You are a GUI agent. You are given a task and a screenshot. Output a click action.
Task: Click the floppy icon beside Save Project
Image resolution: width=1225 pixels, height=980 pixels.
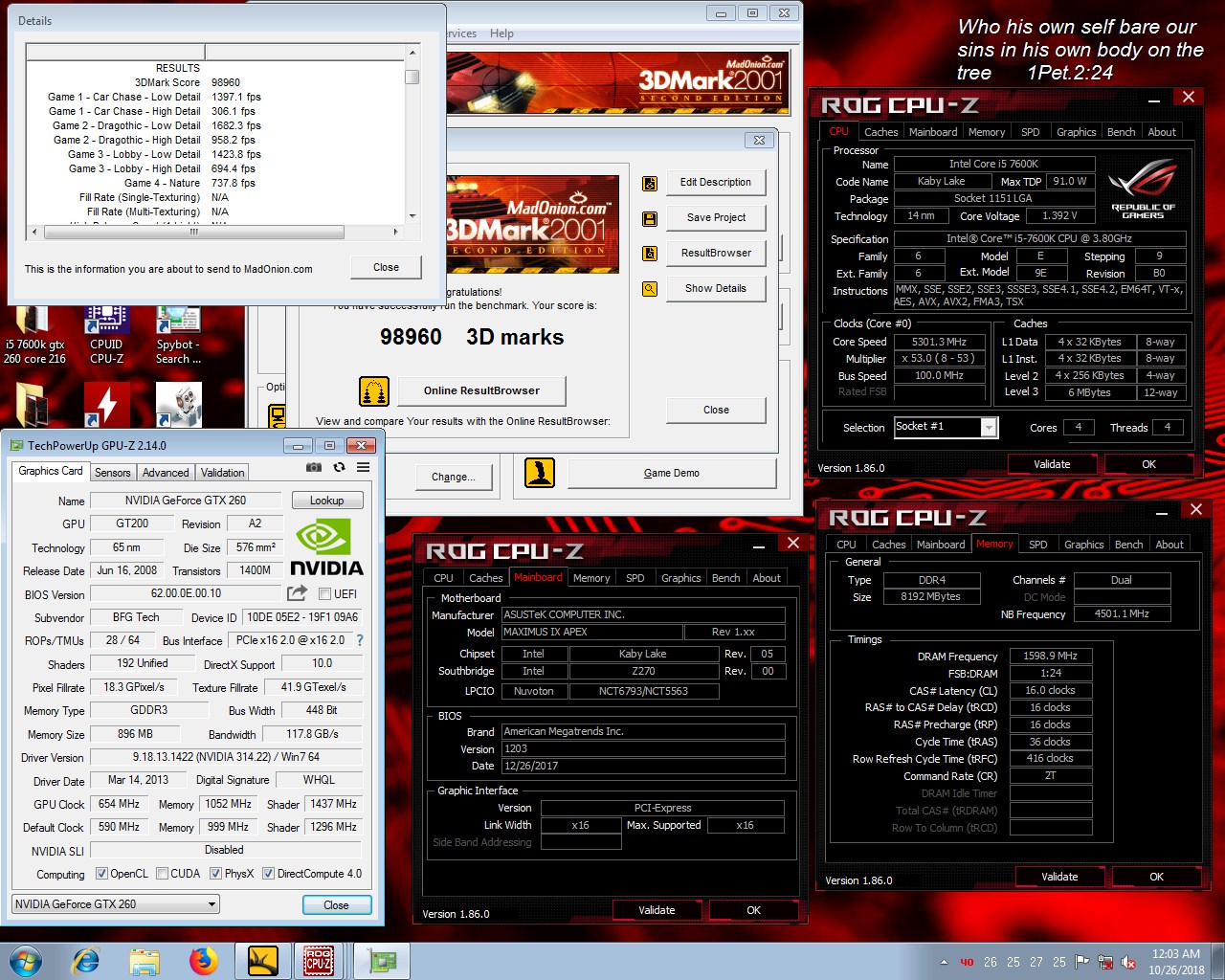650,218
